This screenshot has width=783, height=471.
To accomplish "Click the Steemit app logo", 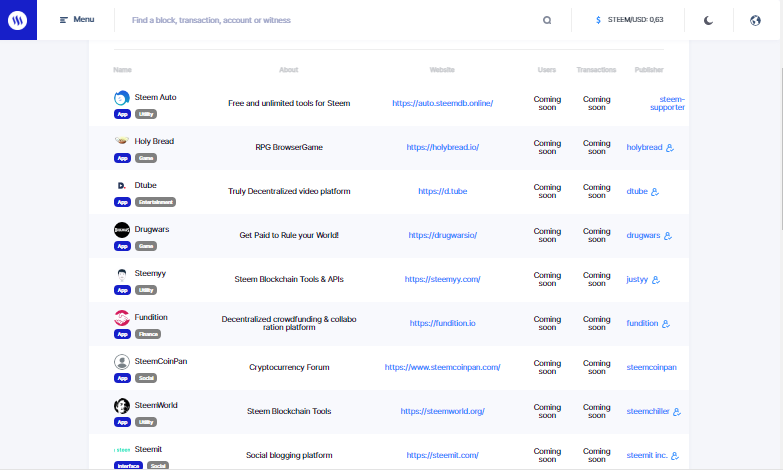I will [122, 450].
